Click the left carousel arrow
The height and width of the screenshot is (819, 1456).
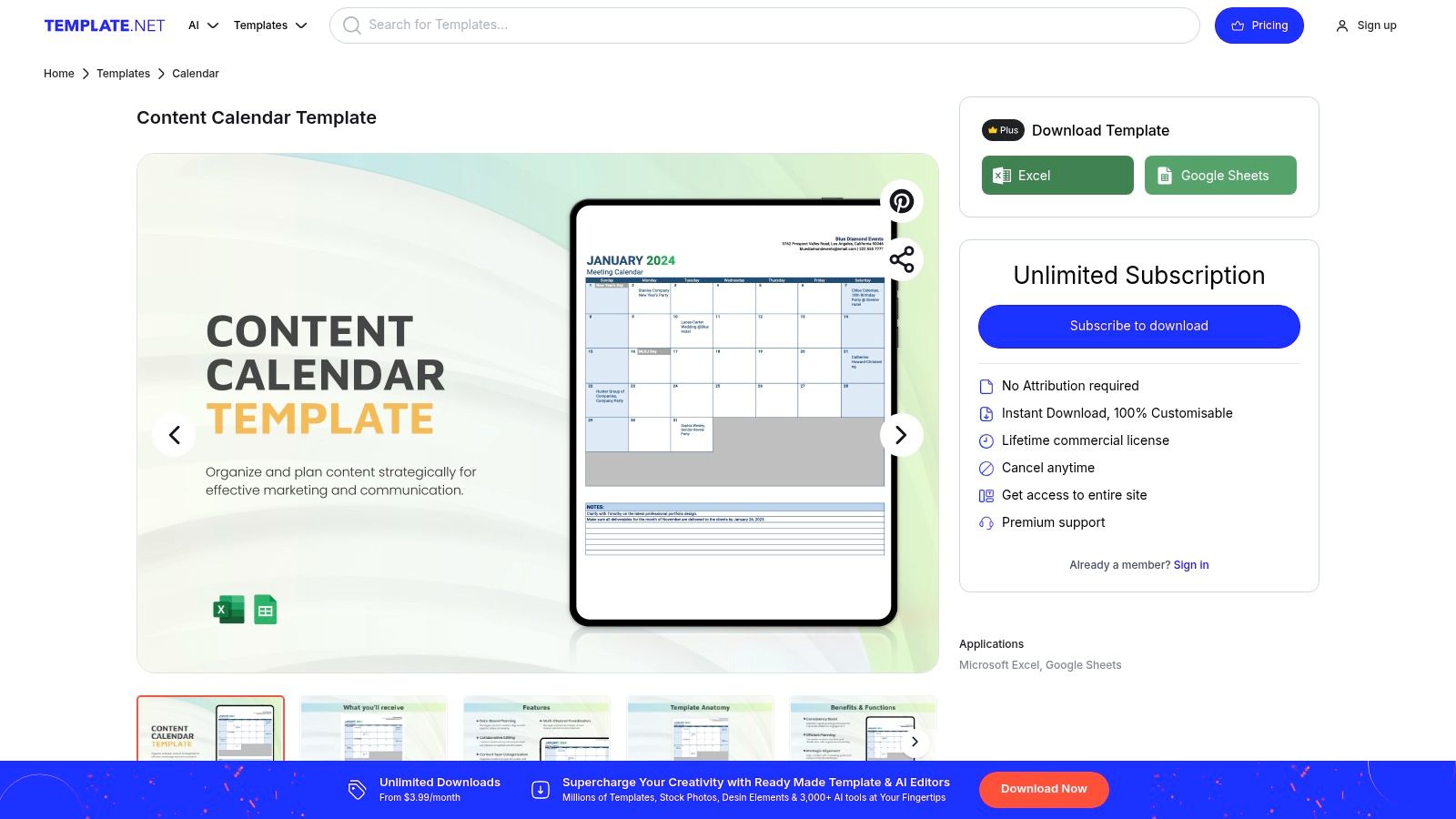pyautogui.click(x=174, y=435)
